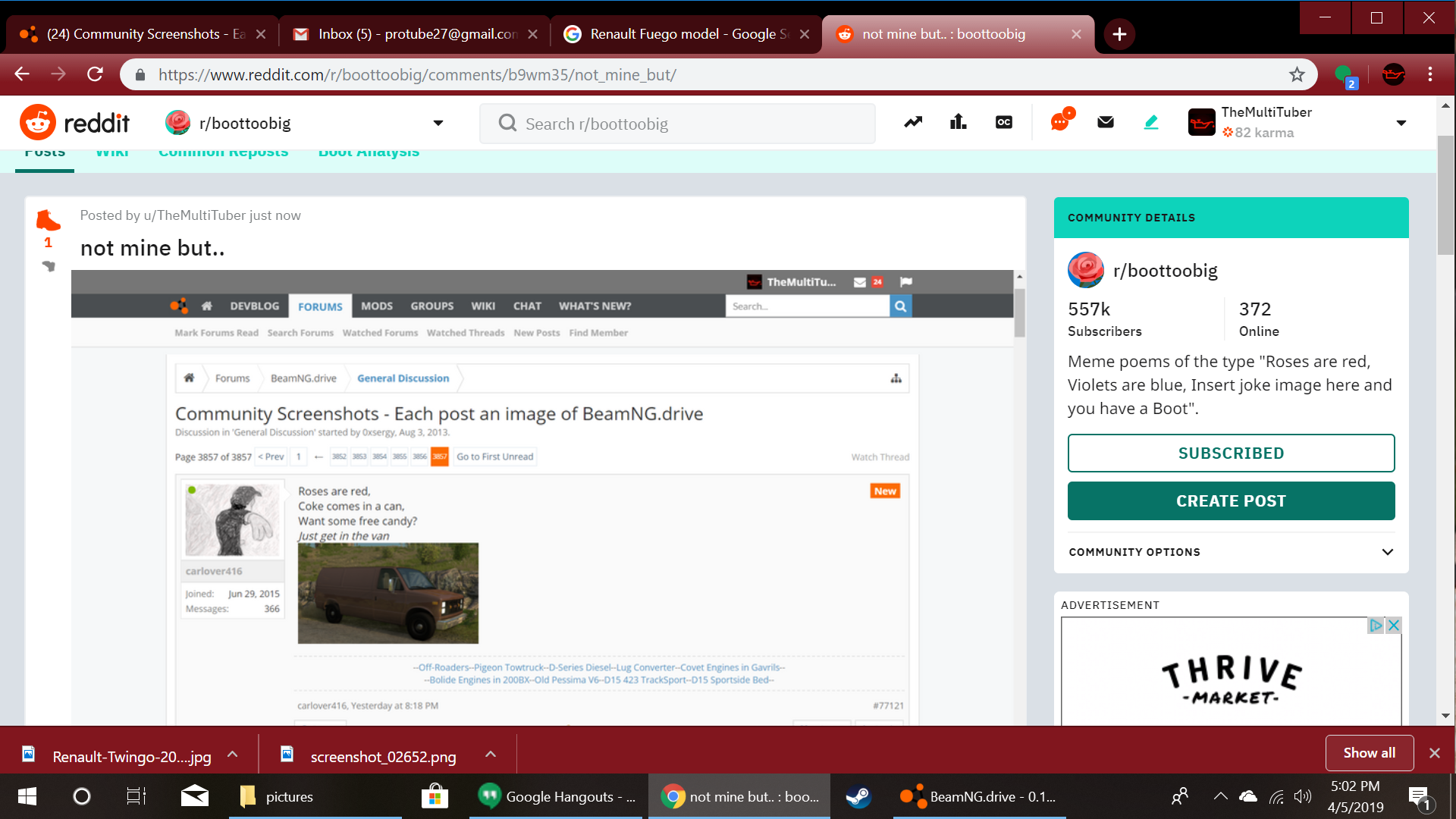
Task: Switch to BeamNG.drive taskbar window
Action: (978, 796)
